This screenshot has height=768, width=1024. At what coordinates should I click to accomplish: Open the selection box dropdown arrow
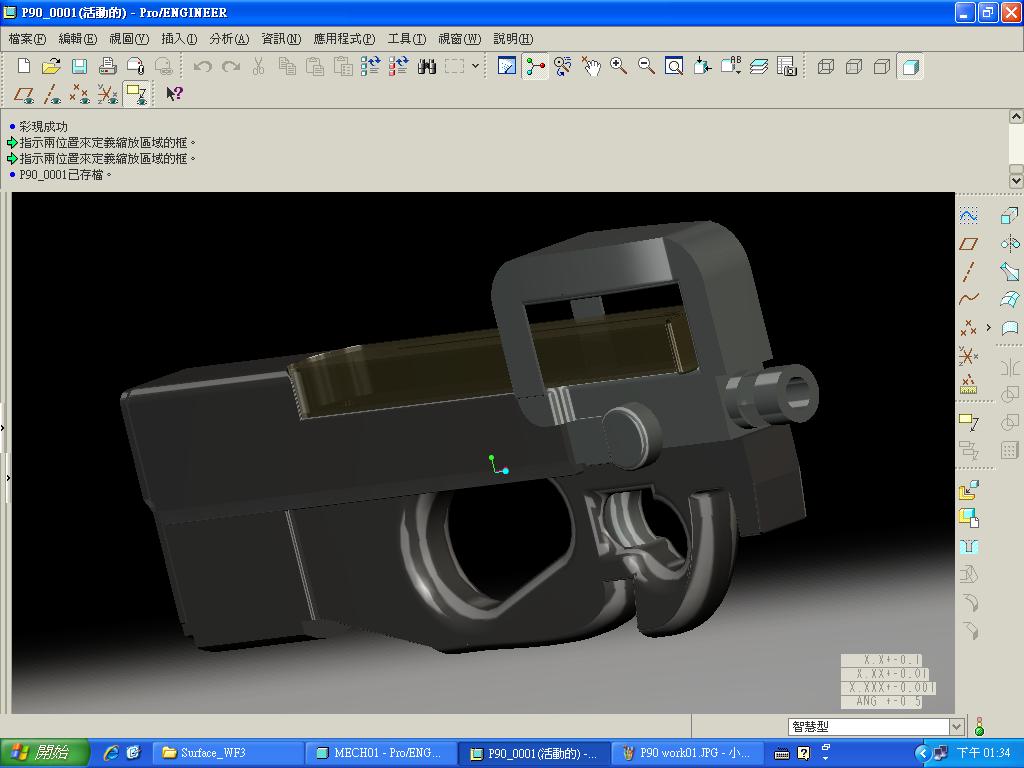(475, 66)
